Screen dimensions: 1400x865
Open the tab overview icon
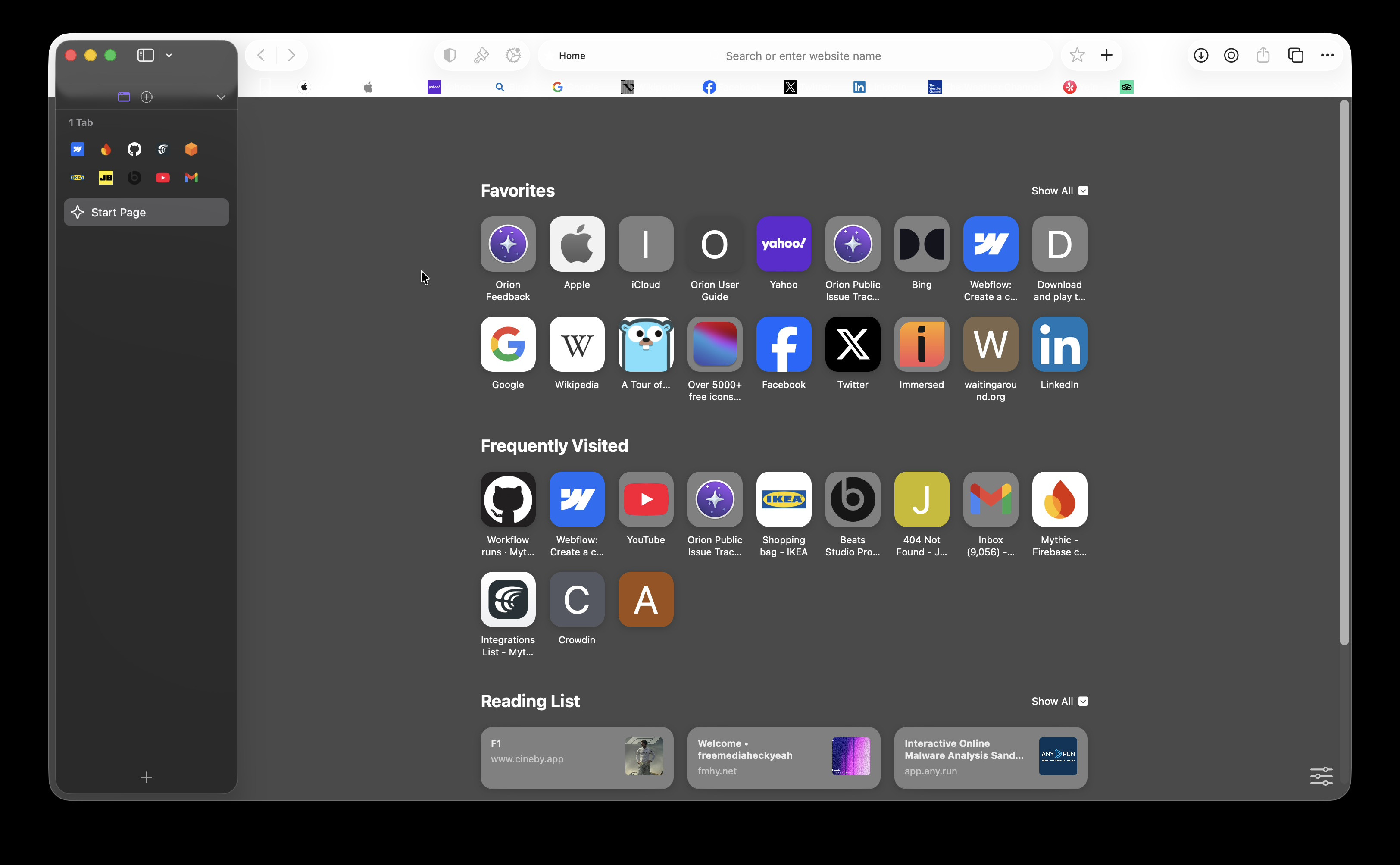[1295, 56]
